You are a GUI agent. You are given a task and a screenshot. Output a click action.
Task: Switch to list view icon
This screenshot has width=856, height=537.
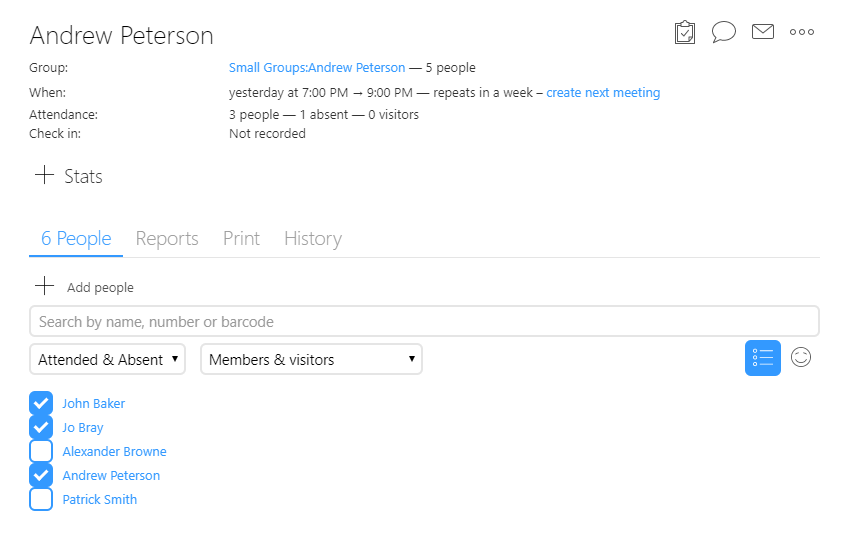[x=763, y=358]
